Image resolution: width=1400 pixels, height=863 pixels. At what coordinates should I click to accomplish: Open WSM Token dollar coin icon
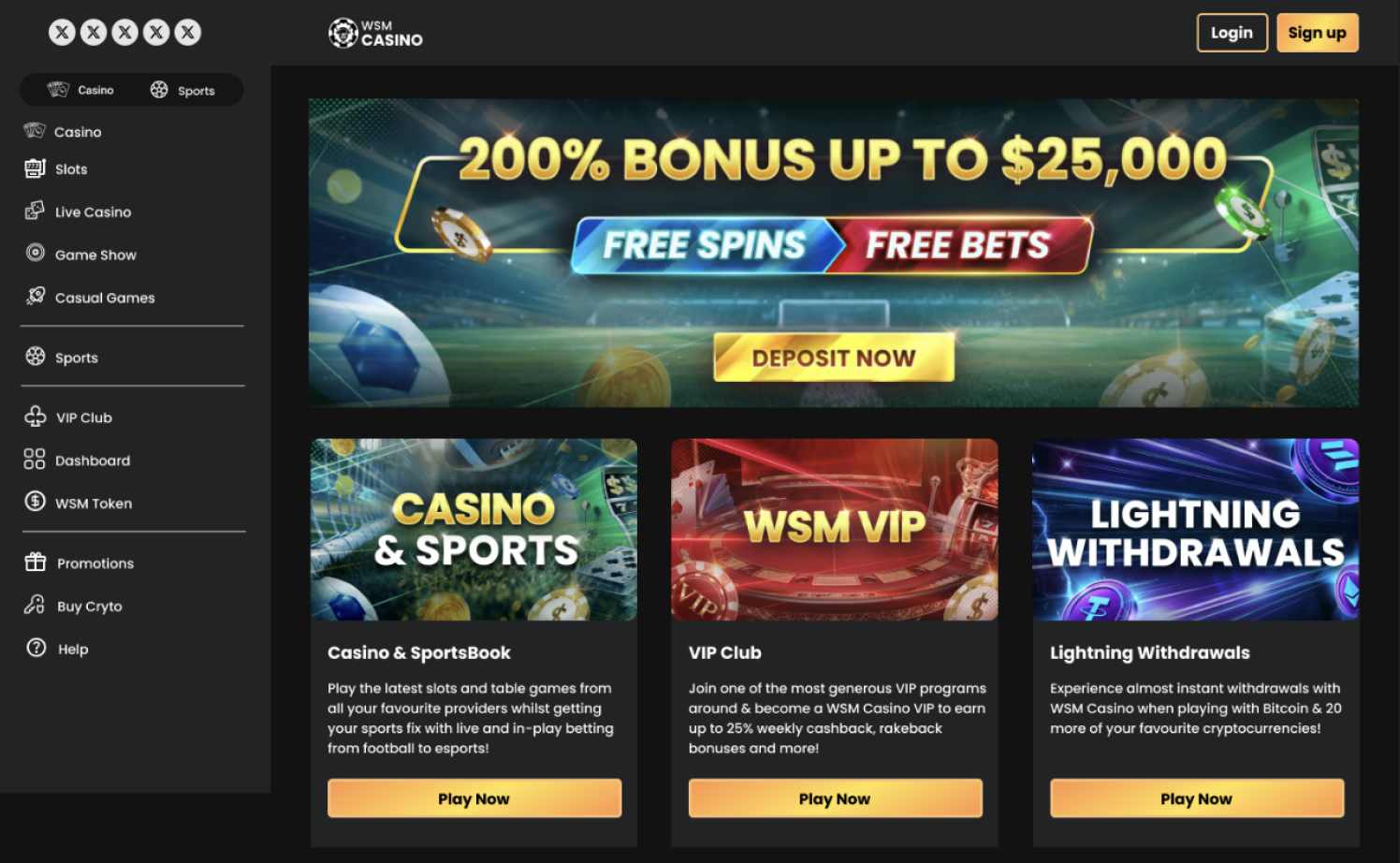(36, 501)
